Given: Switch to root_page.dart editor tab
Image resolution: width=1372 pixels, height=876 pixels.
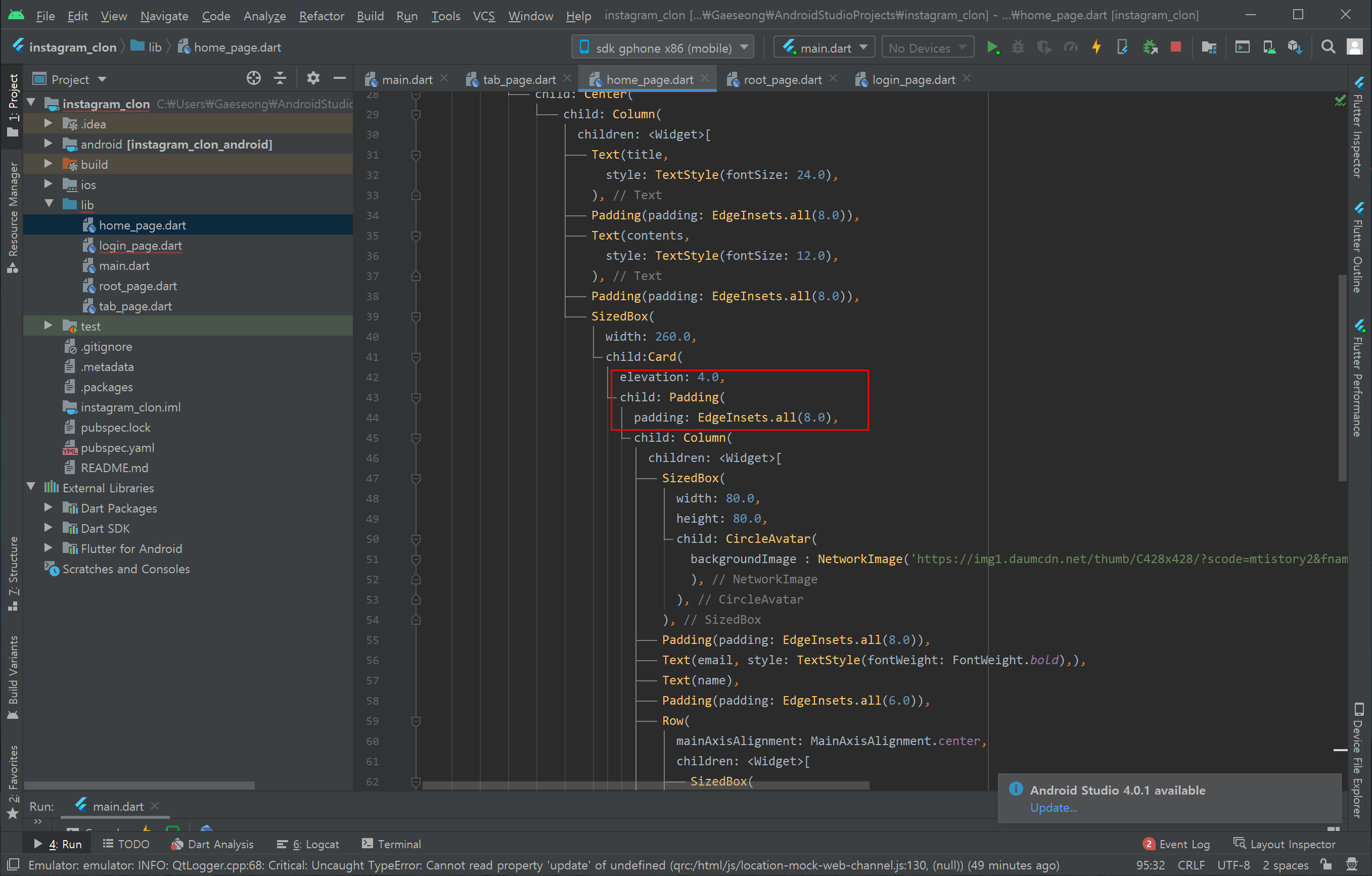Looking at the screenshot, I should [x=782, y=79].
